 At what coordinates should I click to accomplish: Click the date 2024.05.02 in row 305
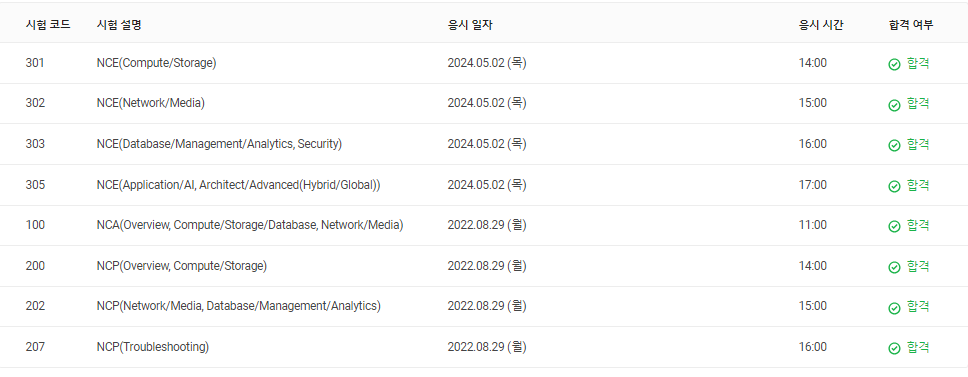coord(487,185)
